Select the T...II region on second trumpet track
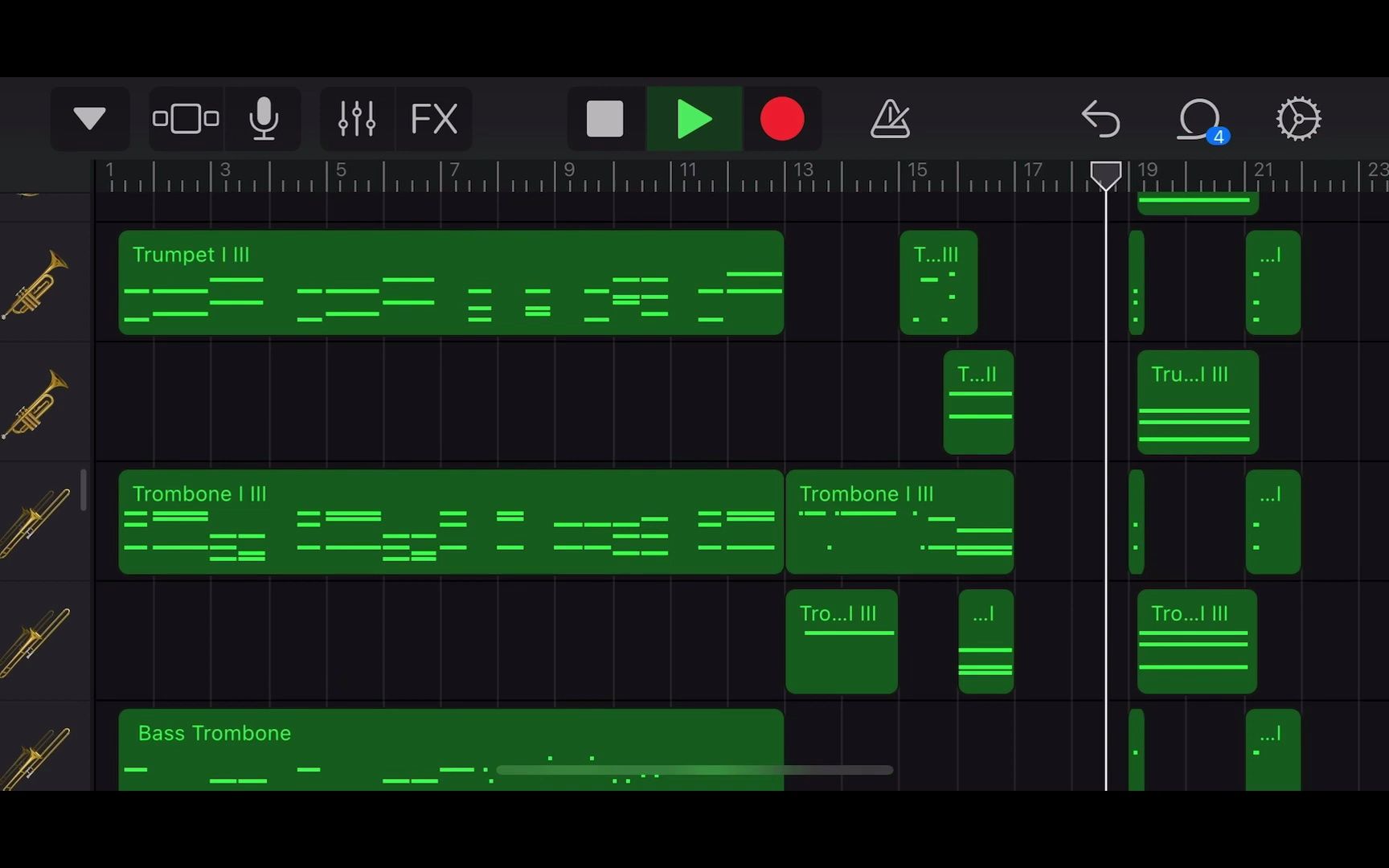Viewport: 1389px width, 868px height. coord(978,403)
